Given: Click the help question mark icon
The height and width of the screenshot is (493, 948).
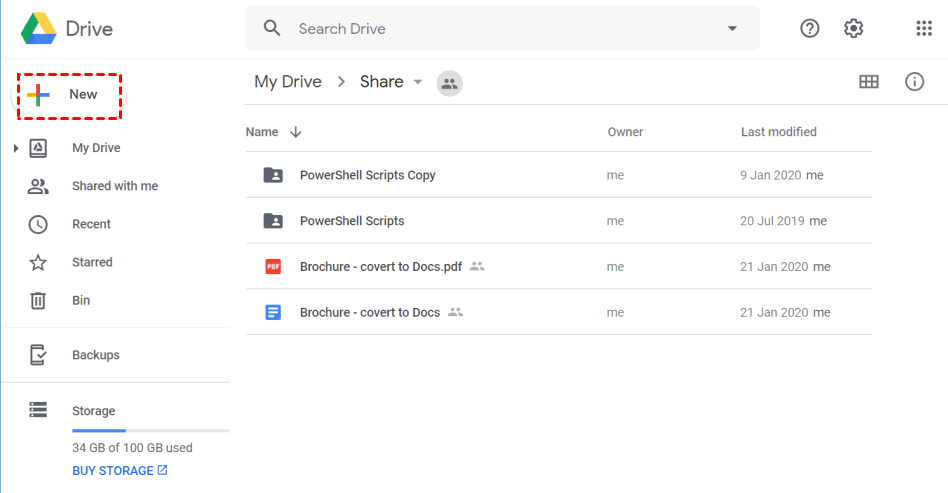Looking at the screenshot, I should pos(810,28).
